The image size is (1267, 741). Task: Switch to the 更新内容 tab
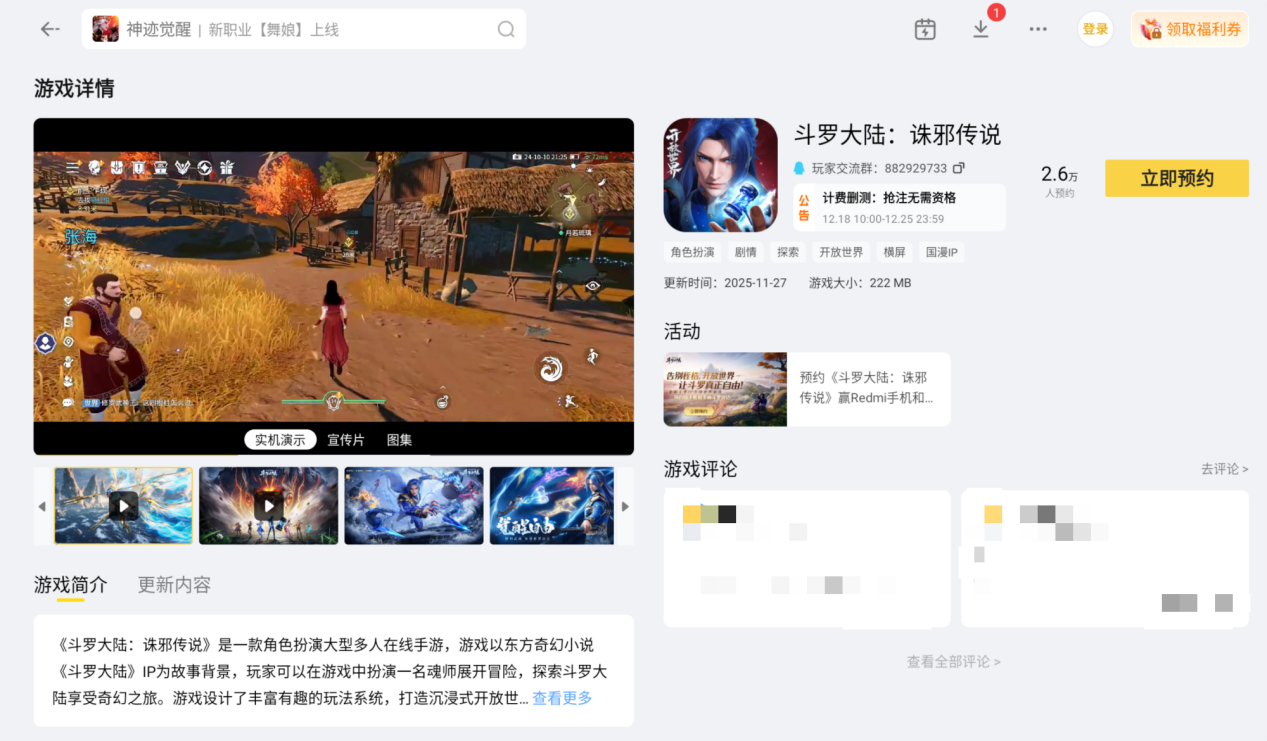coord(173,584)
